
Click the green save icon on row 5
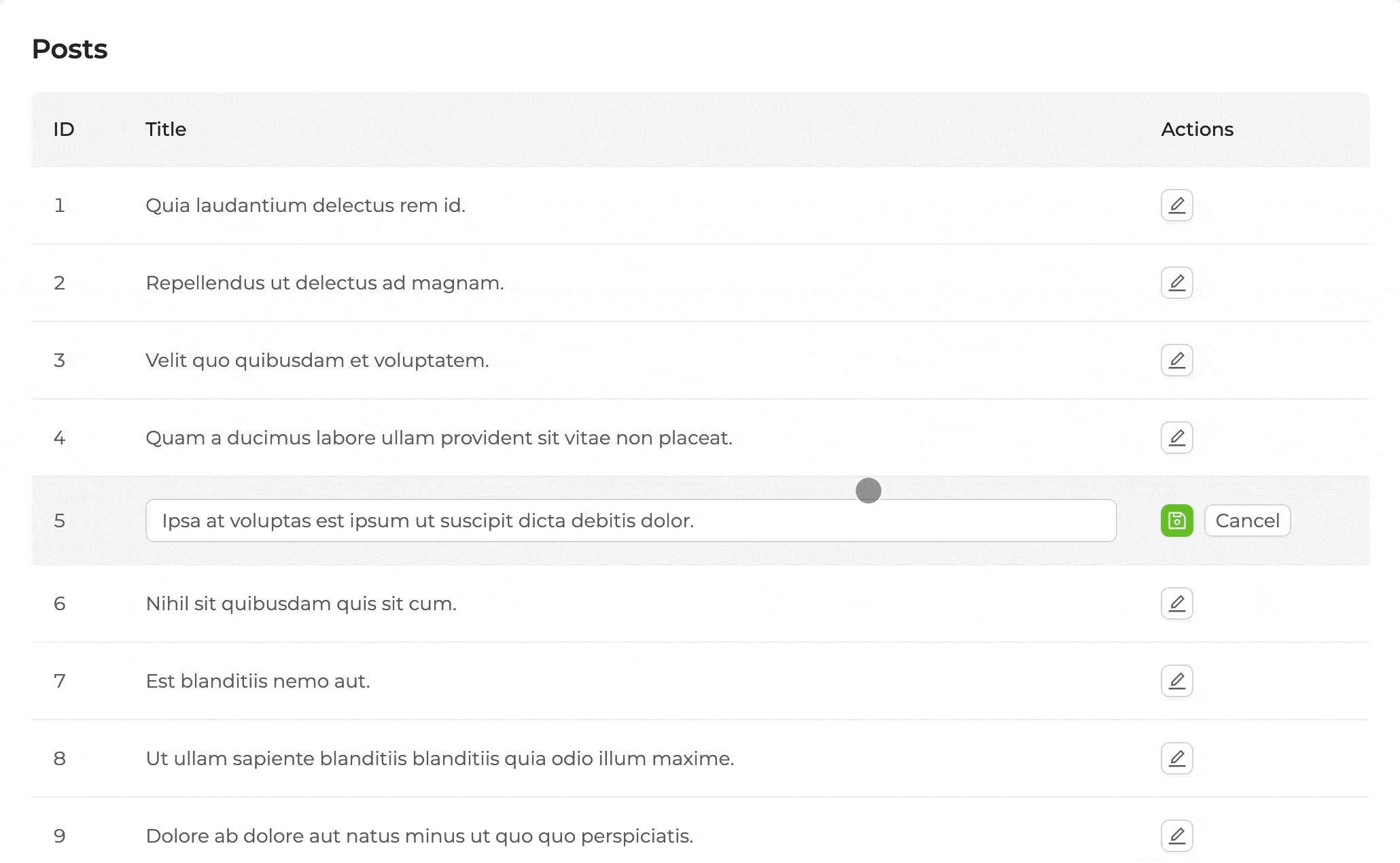pos(1176,521)
